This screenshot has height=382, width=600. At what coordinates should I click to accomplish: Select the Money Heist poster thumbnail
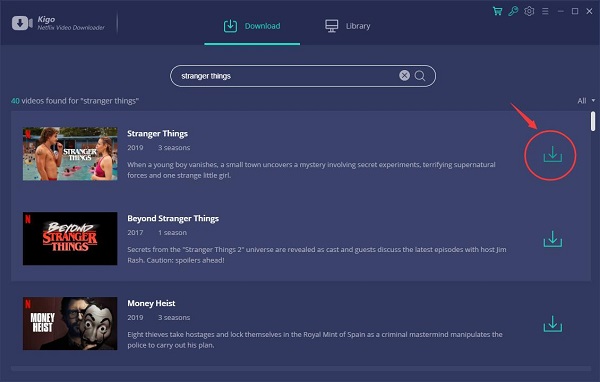coord(70,323)
